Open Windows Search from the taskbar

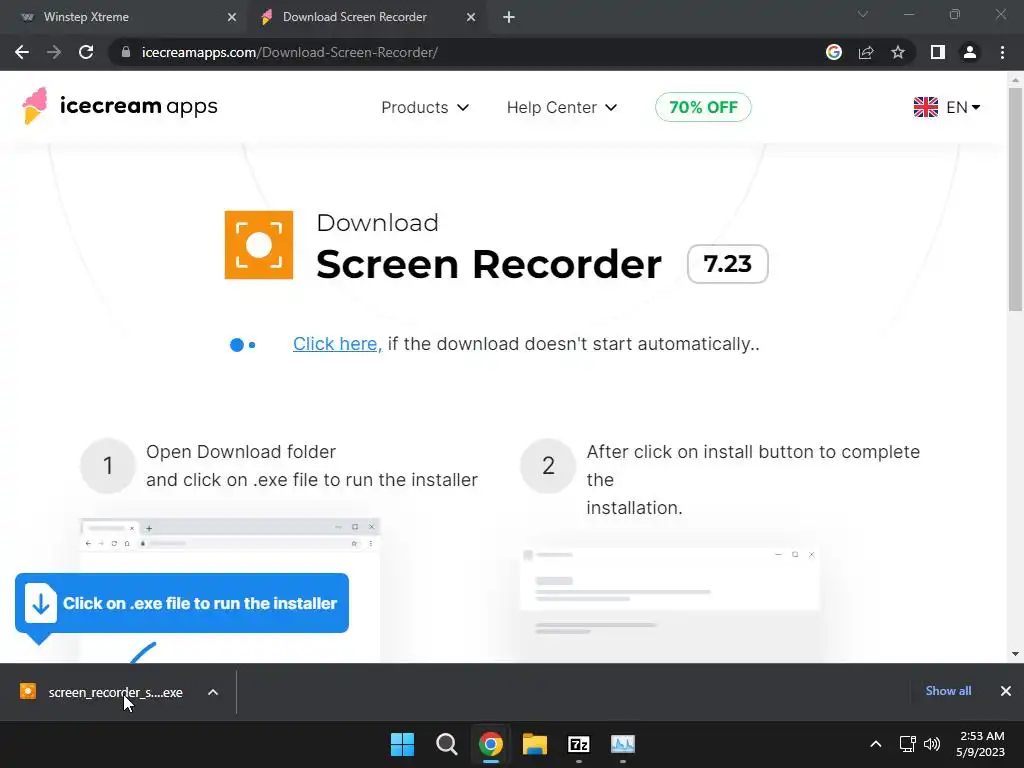[x=447, y=744]
